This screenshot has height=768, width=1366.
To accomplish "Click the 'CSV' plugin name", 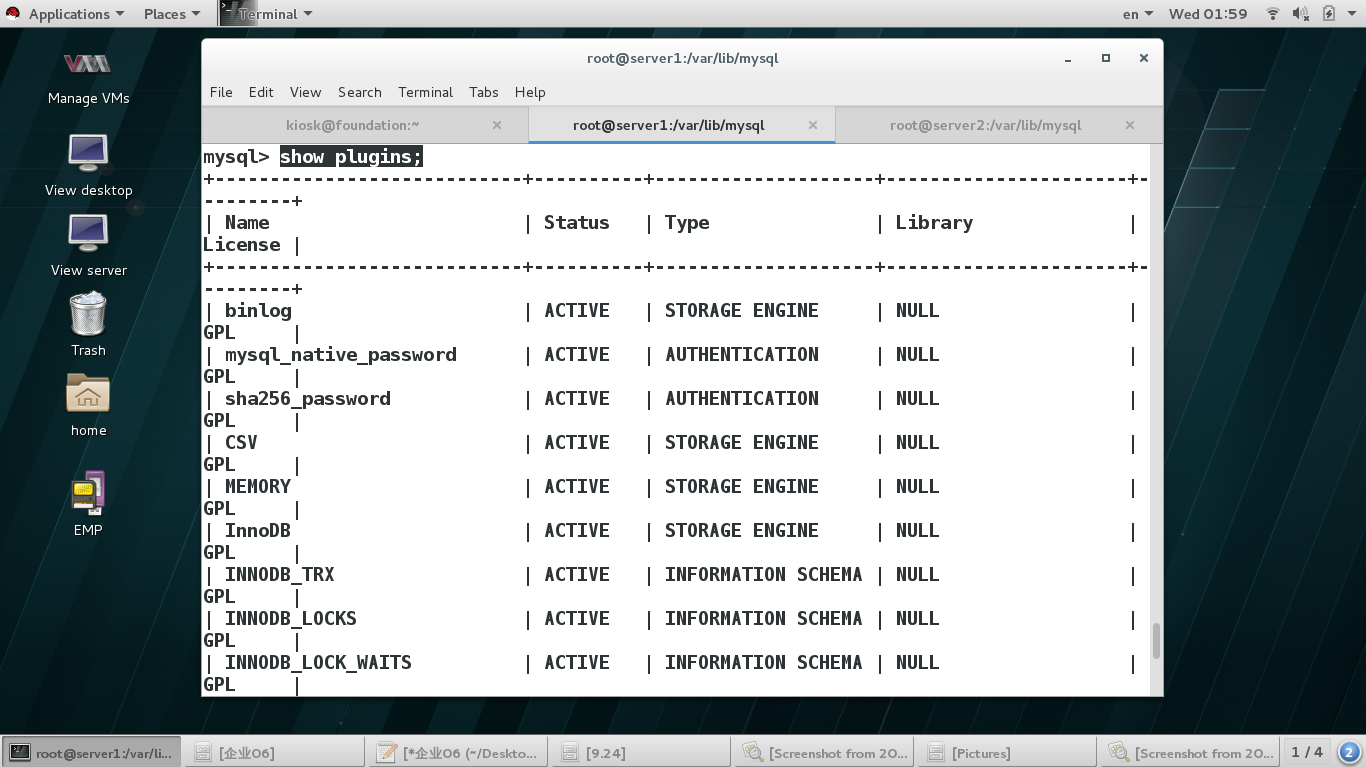I will pos(241,443).
